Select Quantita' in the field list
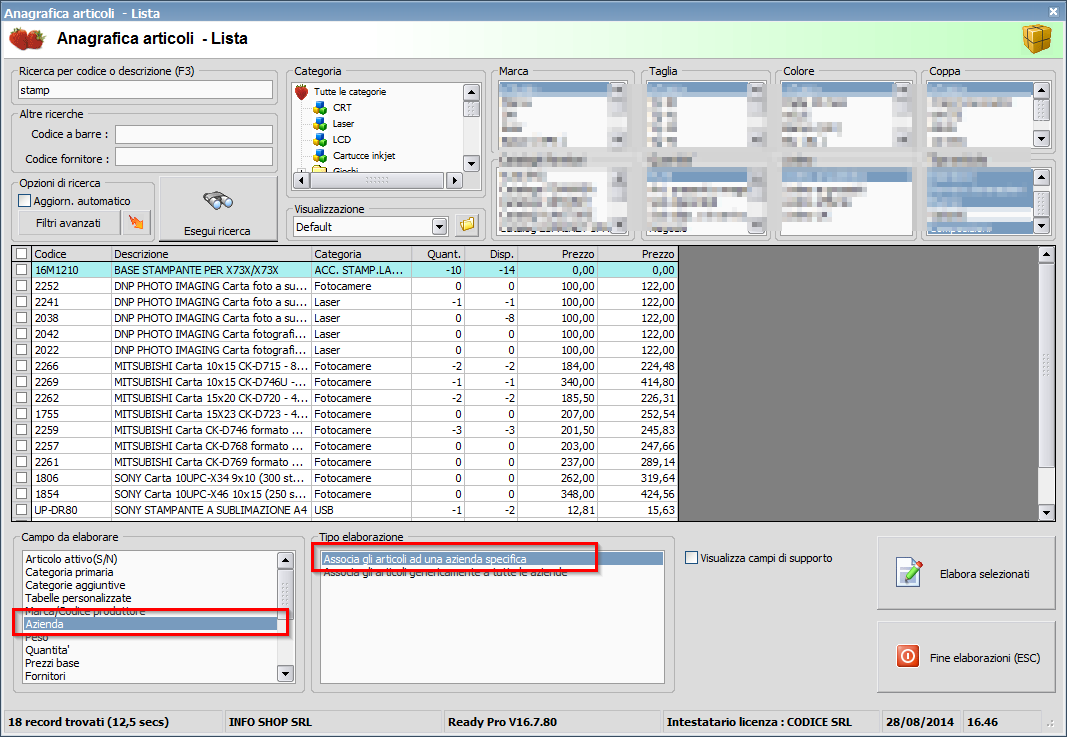Screen dimensions: 1067x737 point(48,650)
